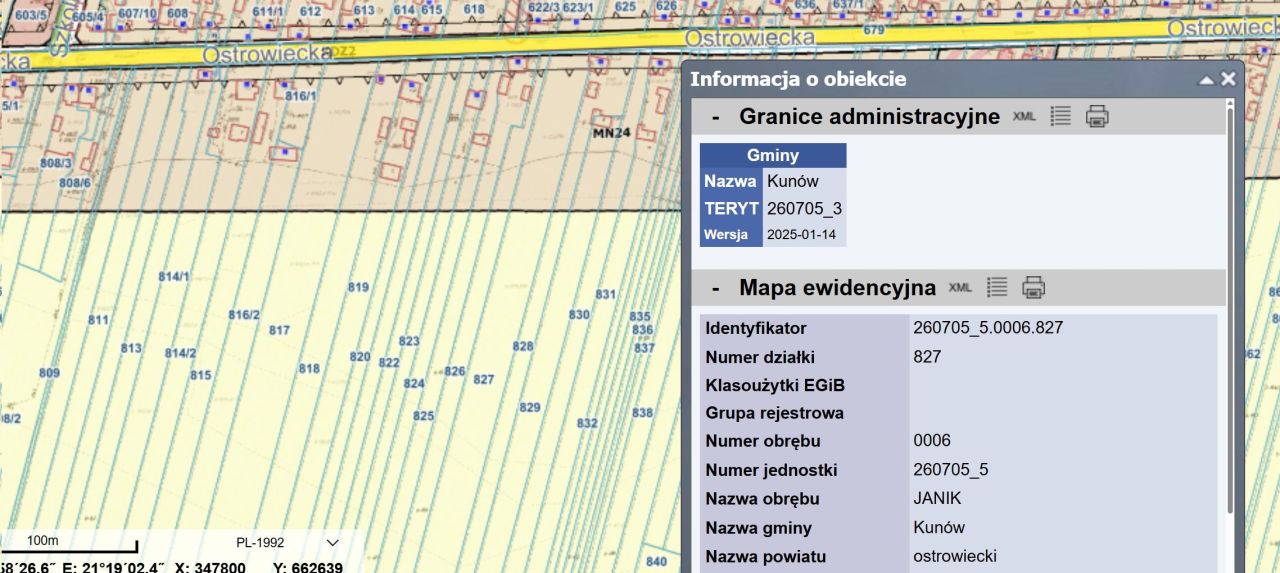The image size is (1280, 573).
Task: Click parcel 818 on the map
Action: pos(309,369)
